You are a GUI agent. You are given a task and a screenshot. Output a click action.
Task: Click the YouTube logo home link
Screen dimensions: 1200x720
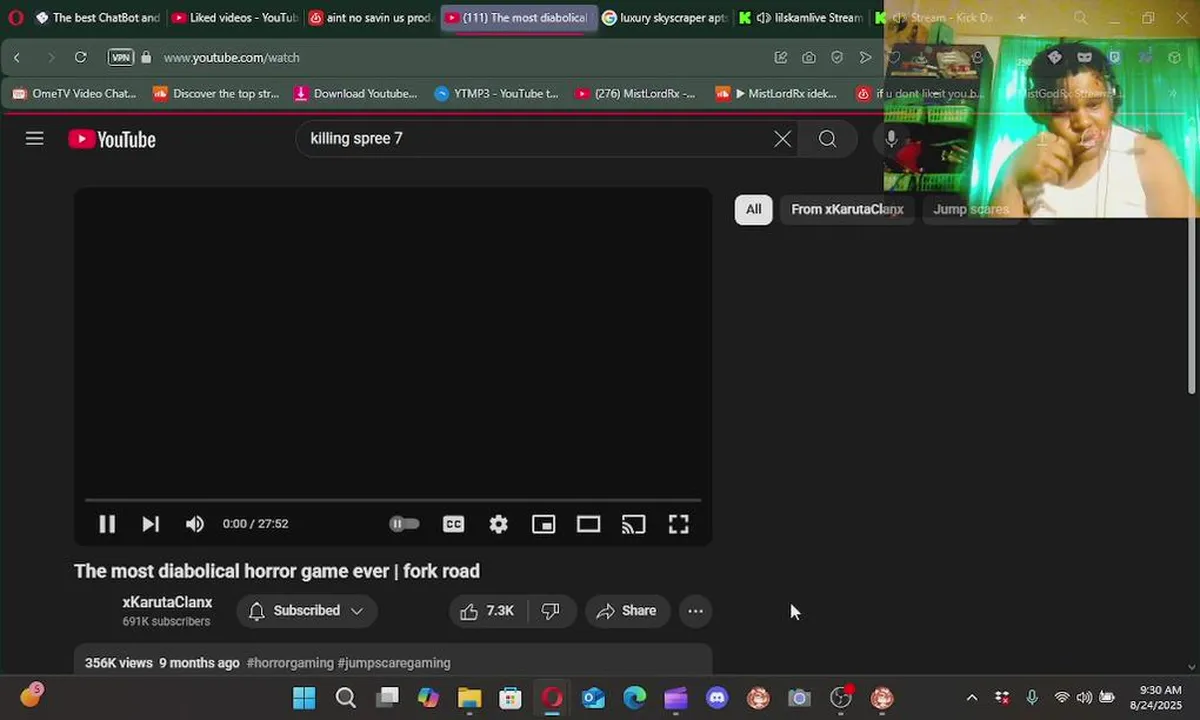point(112,139)
